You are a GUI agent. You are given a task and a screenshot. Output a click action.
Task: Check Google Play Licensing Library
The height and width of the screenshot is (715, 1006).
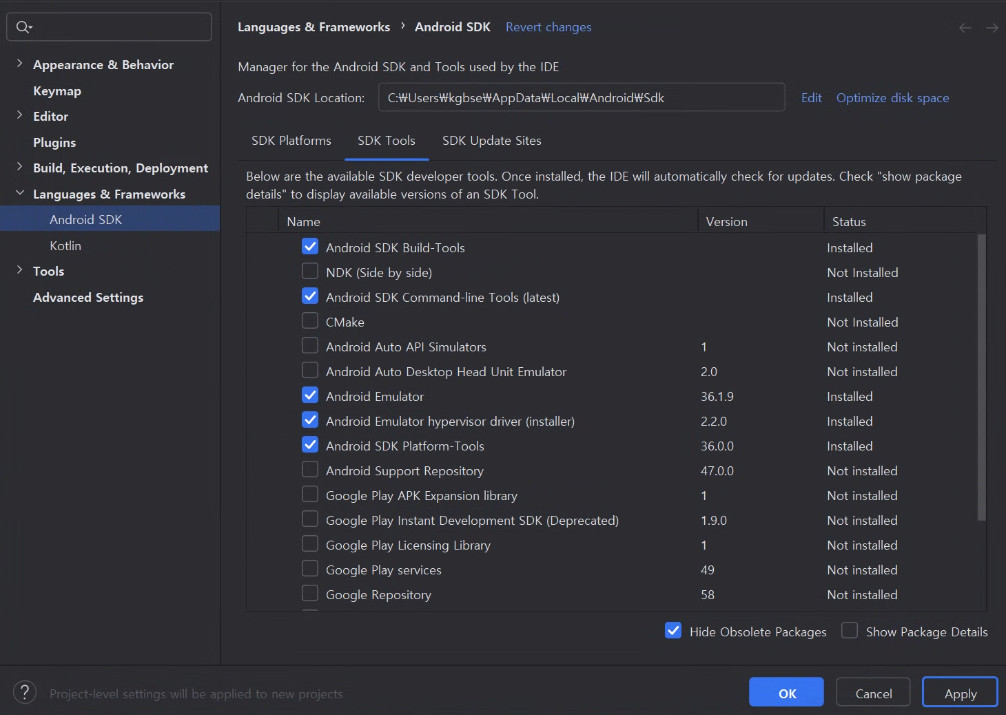point(310,544)
